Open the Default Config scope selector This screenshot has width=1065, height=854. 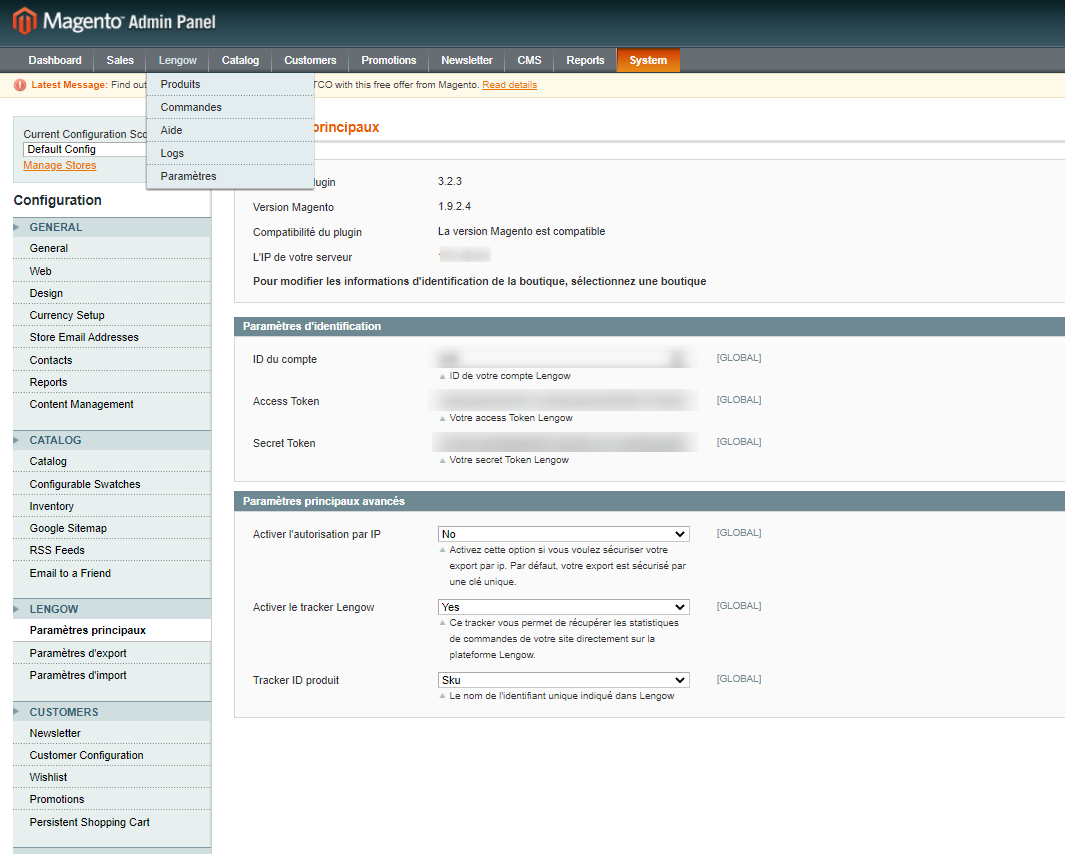tap(85, 149)
